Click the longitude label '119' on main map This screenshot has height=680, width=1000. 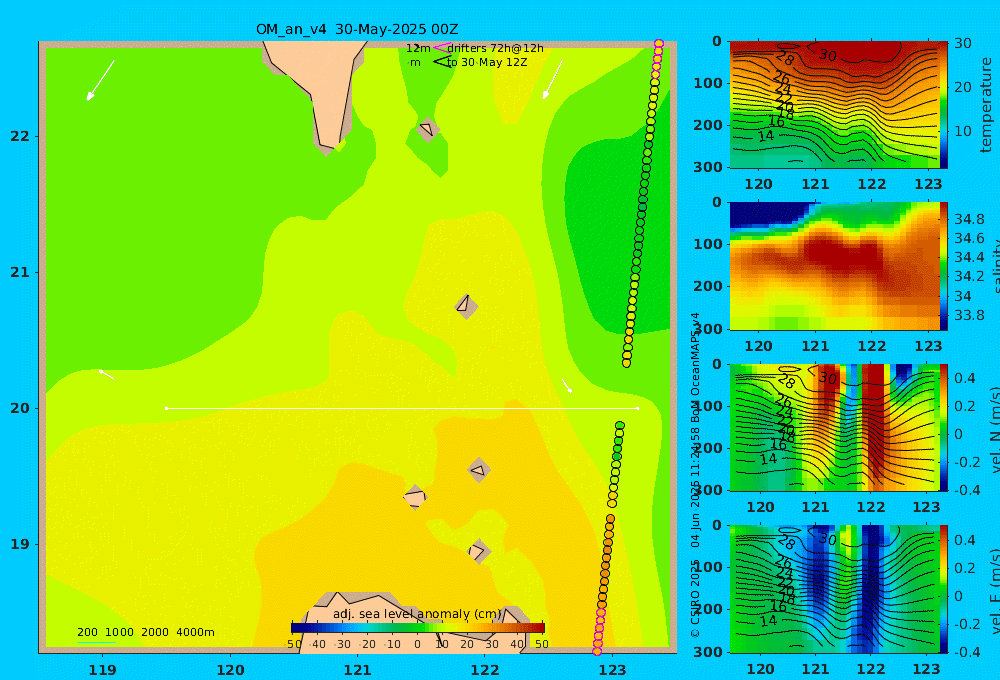pyautogui.click(x=102, y=670)
